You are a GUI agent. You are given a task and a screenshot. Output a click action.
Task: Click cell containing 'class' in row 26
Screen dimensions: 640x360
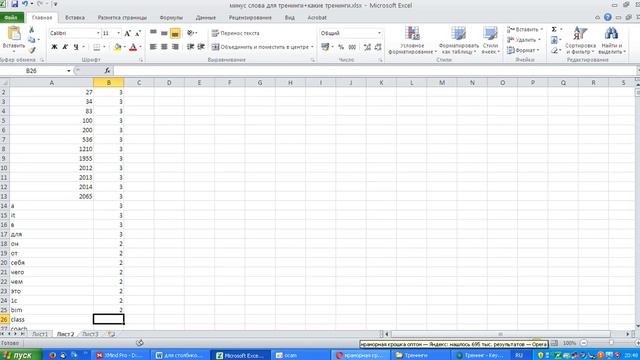click(51, 319)
